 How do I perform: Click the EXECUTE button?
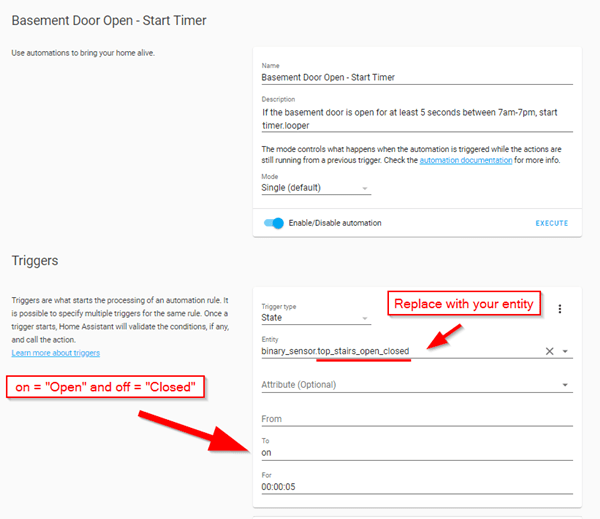(x=551, y=223)
